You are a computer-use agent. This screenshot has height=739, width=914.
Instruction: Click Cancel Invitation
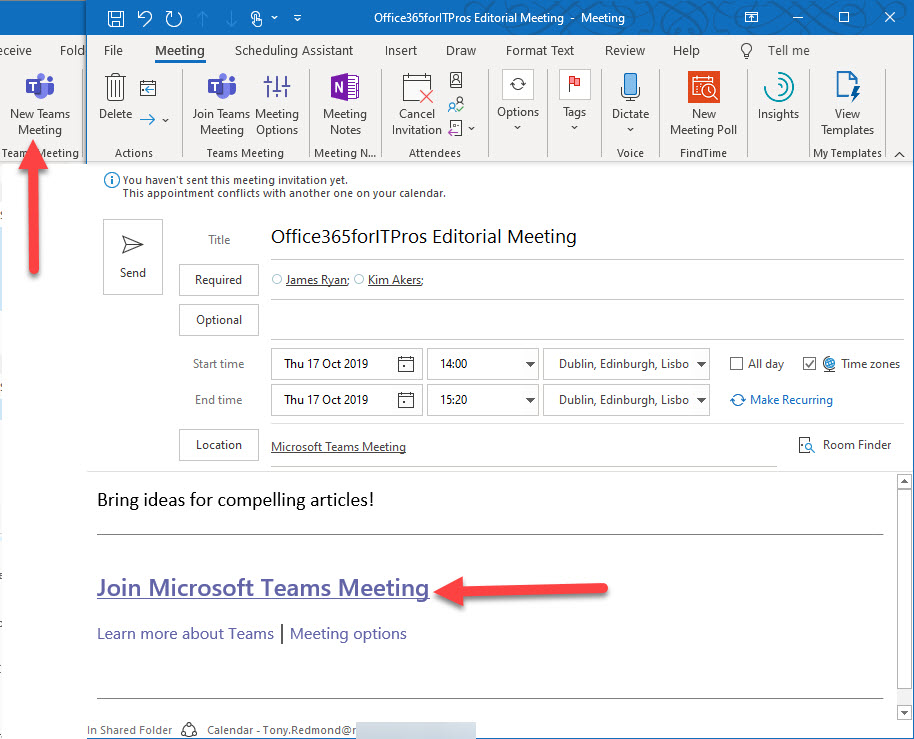tap(417, 105)
